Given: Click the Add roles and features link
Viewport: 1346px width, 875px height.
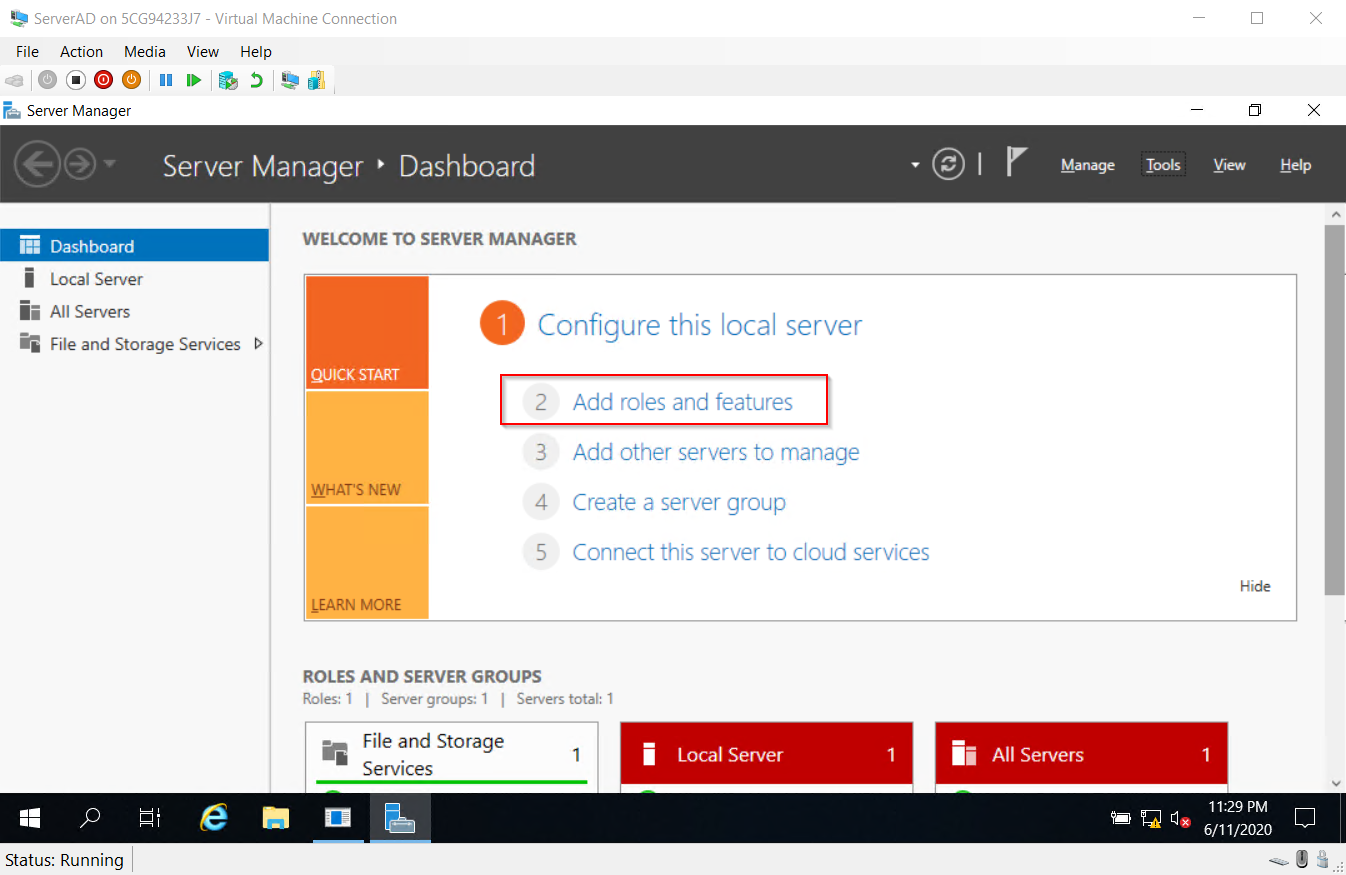Looking at the screenshot, I should tap(682, 401).
